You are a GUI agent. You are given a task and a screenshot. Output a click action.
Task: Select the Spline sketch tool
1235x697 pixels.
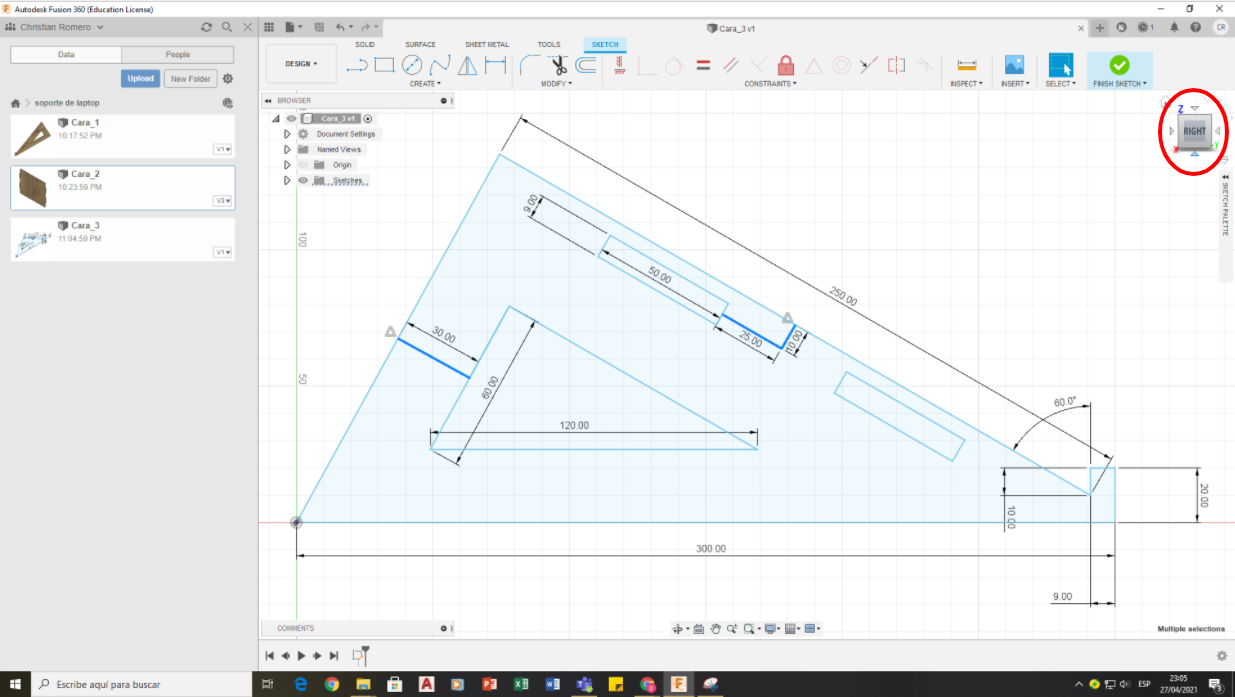439,66
